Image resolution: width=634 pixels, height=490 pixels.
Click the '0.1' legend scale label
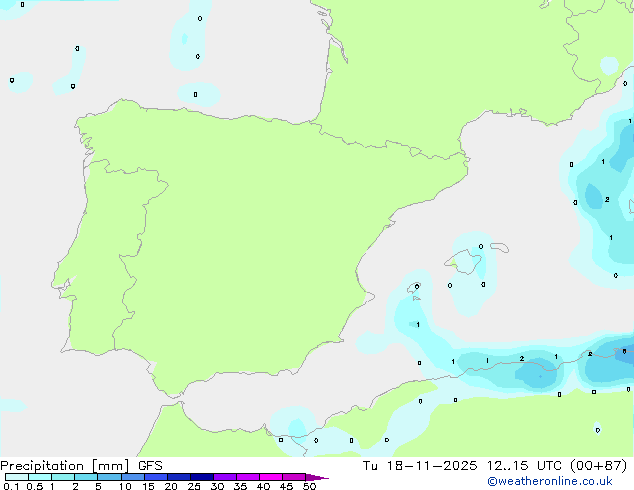11,486
